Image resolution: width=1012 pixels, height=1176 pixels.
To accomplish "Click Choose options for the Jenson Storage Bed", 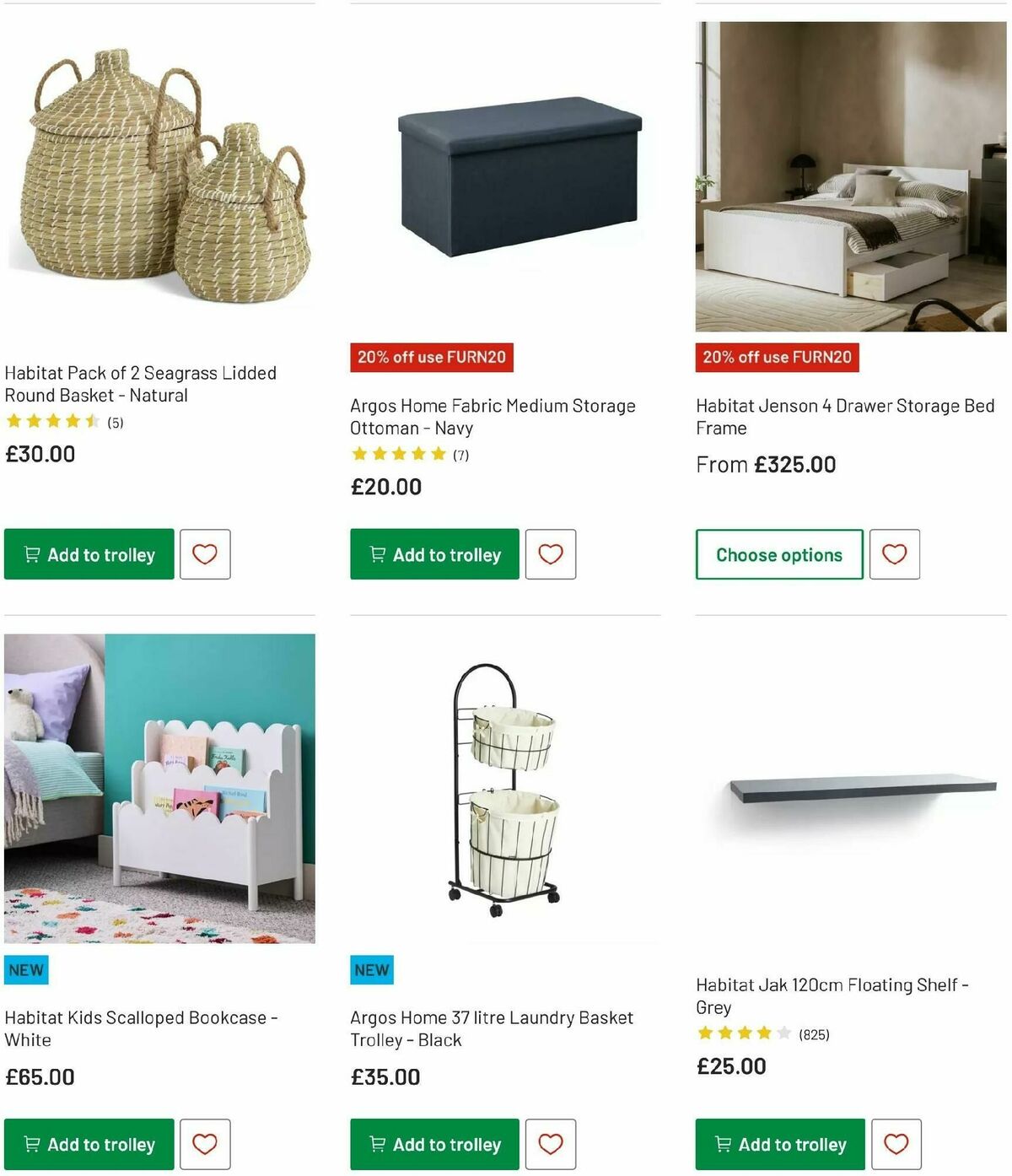I will (x=778, y=554).
